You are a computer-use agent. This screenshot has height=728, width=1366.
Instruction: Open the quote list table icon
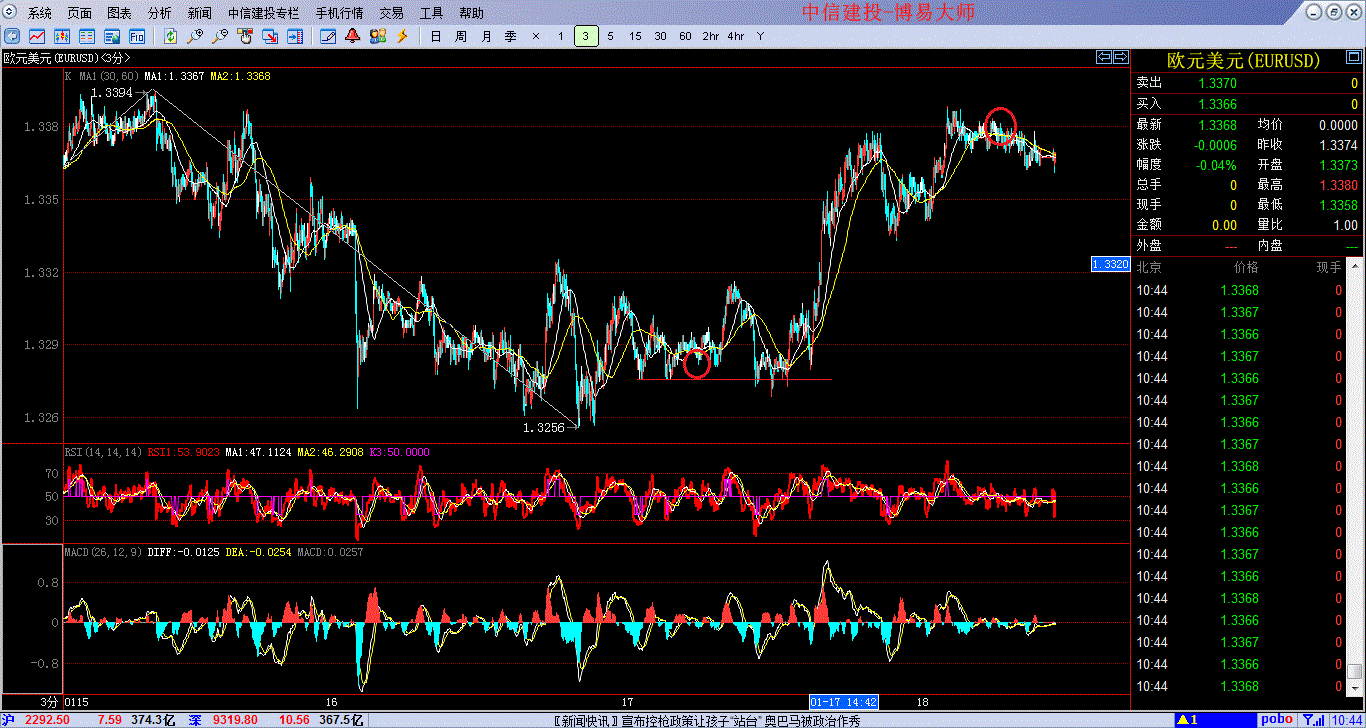[86, 36]
